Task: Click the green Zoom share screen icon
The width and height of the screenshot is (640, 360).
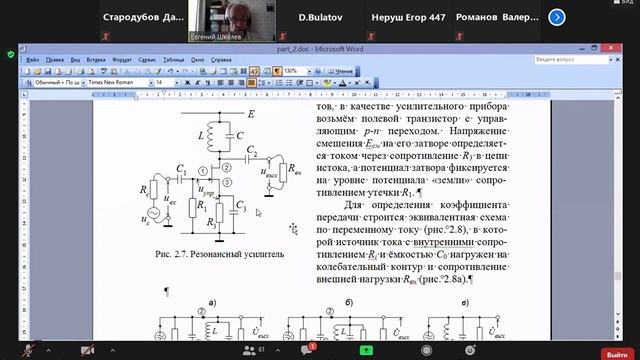Action: click(366, 350)
